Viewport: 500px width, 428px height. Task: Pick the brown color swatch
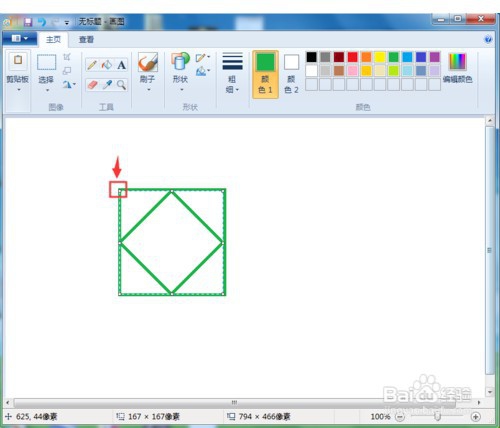[339, 71]
